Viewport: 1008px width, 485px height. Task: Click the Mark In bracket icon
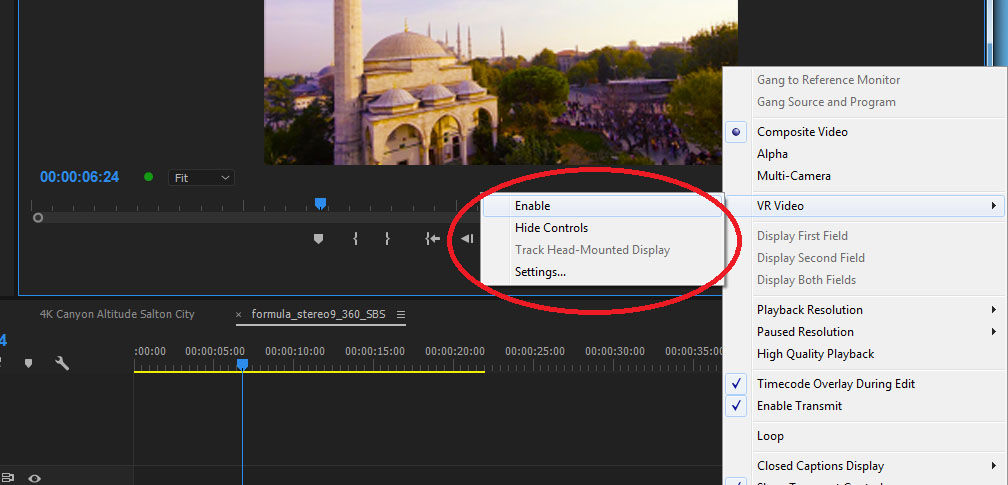(x=355, y=239)
